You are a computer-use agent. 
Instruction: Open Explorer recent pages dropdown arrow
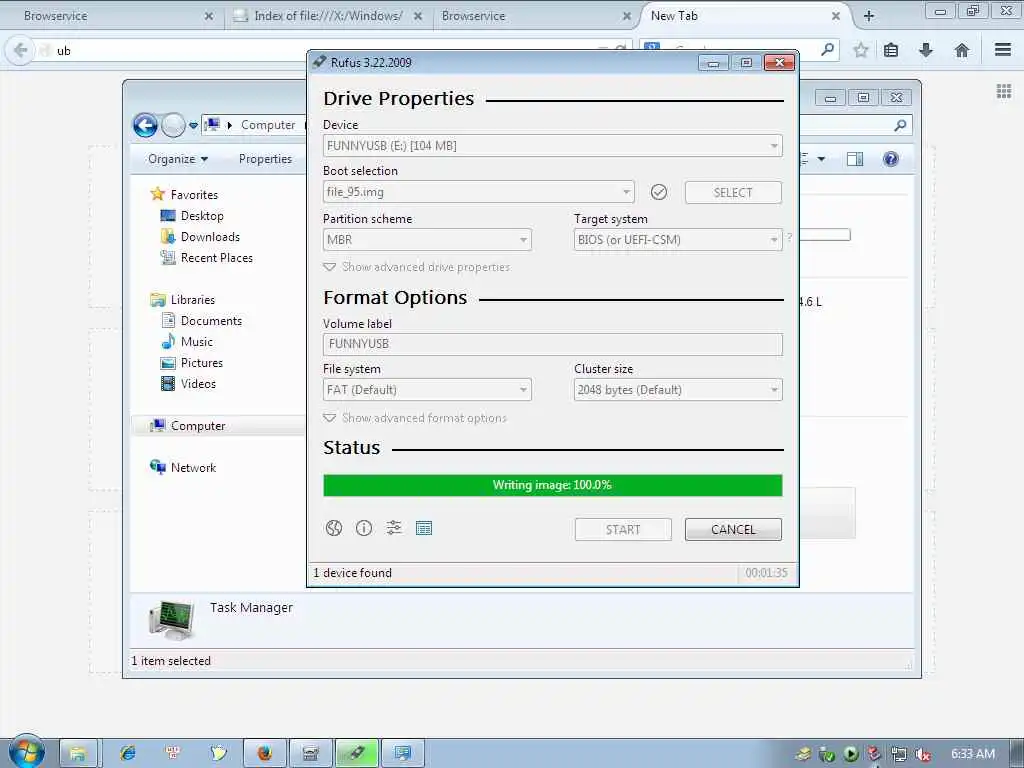tap(193, 125)
